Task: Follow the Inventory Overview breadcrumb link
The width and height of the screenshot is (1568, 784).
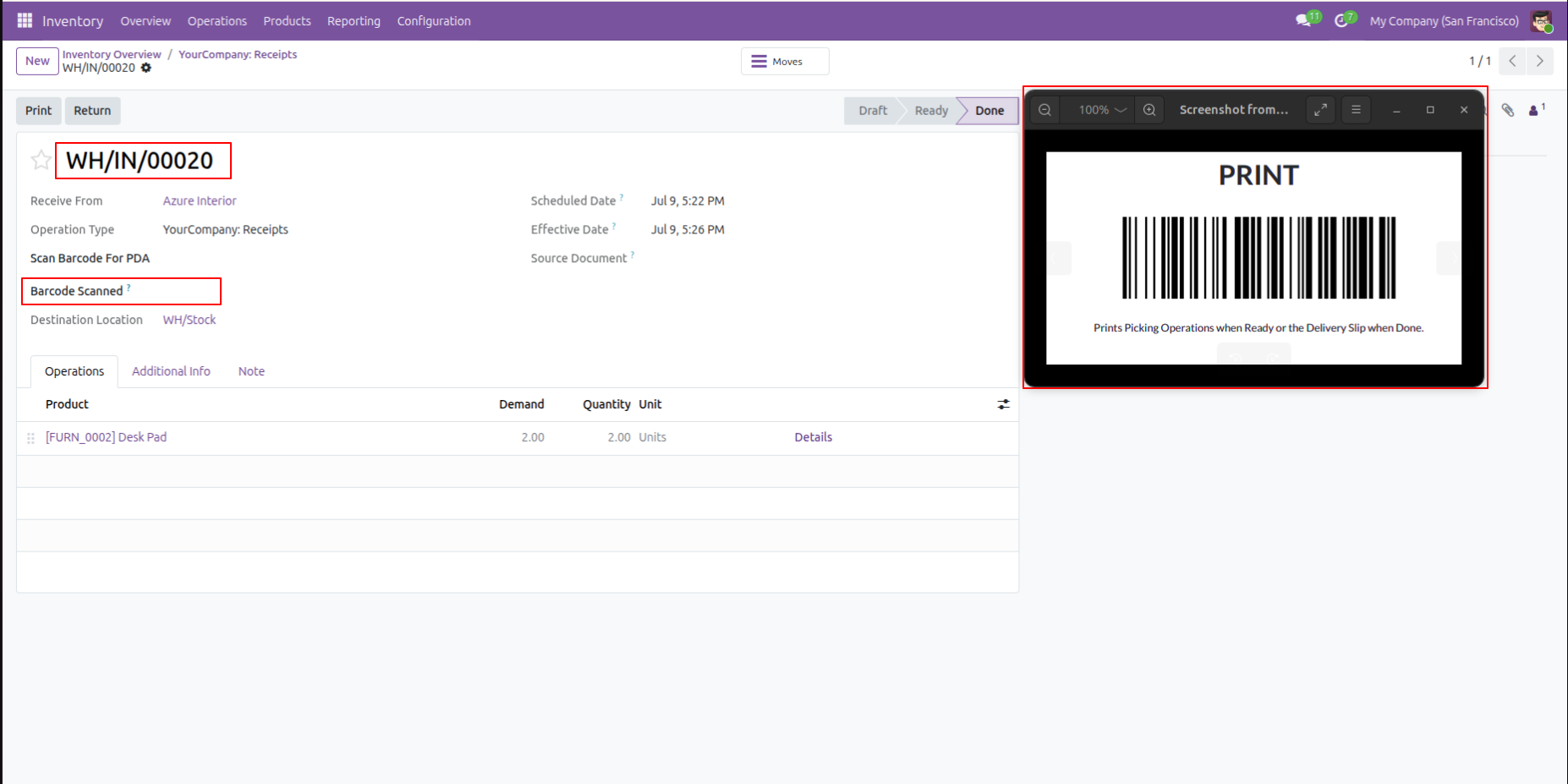Action: tap(112, 54)
